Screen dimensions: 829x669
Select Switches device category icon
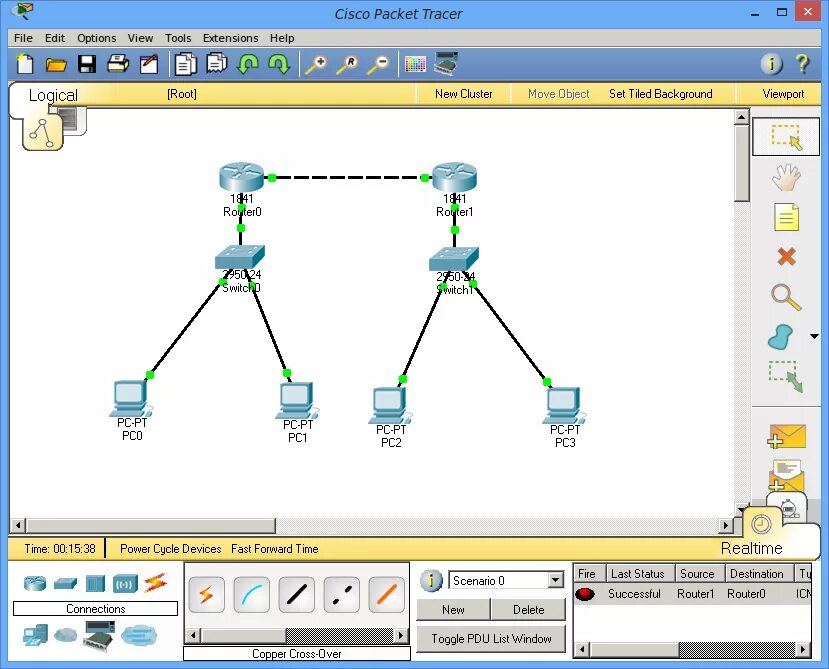click(x=66, y=583)
